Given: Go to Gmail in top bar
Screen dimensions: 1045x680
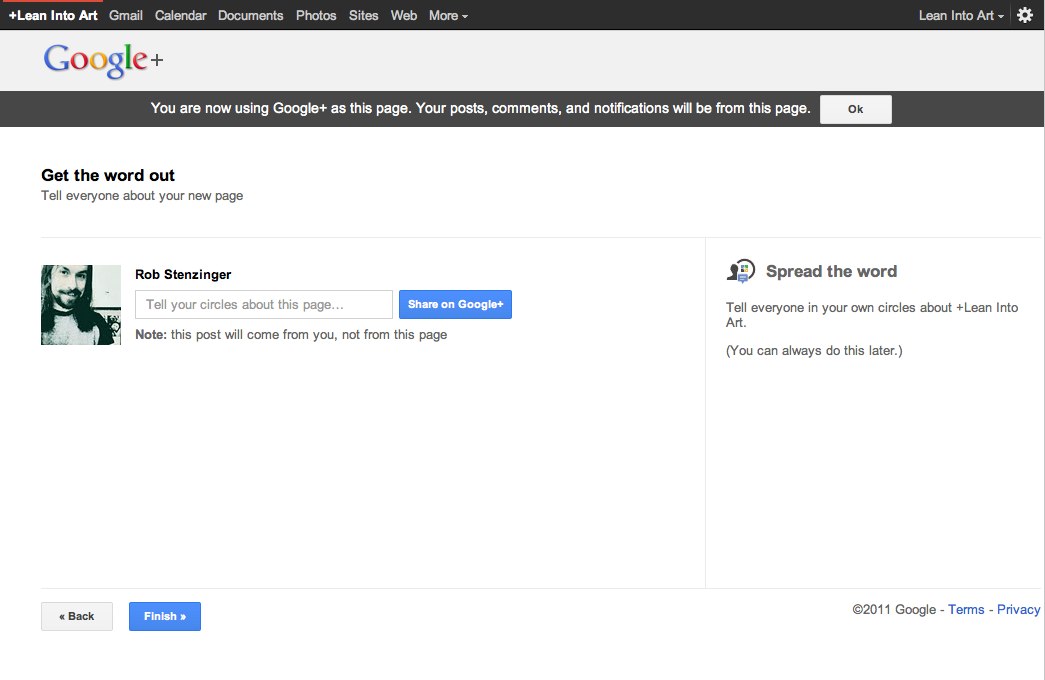Looking at the screenshot, I should (x=126, y=15).
